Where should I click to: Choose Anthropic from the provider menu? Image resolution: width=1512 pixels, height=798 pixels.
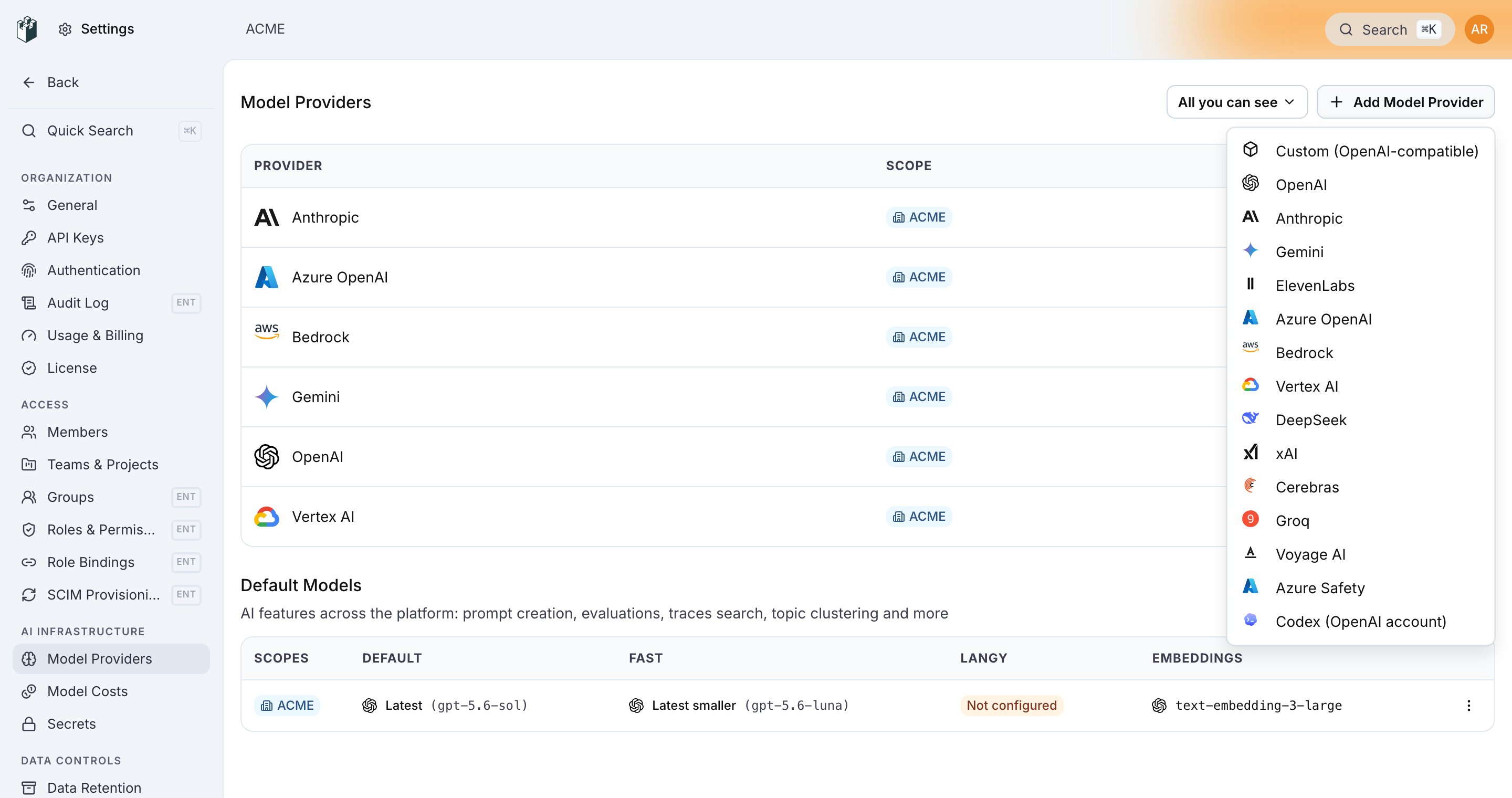coord(1360,218)
